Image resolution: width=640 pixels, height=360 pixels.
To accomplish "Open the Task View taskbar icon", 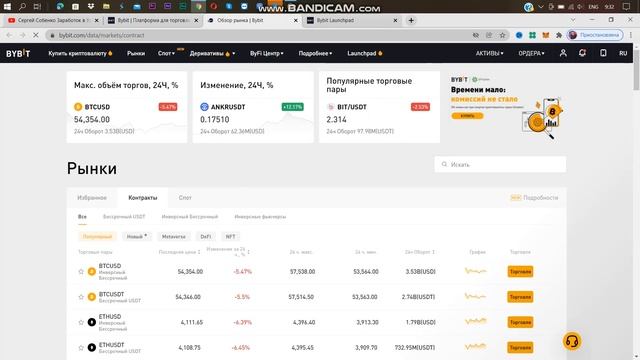I will (37, 7).
